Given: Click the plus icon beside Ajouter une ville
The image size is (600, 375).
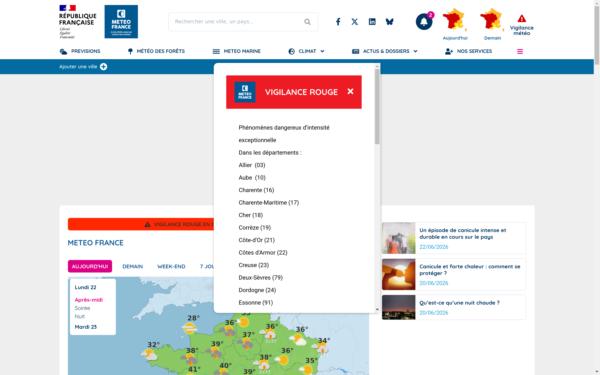Looking at the screenshot, I should [x=103, y=67].
